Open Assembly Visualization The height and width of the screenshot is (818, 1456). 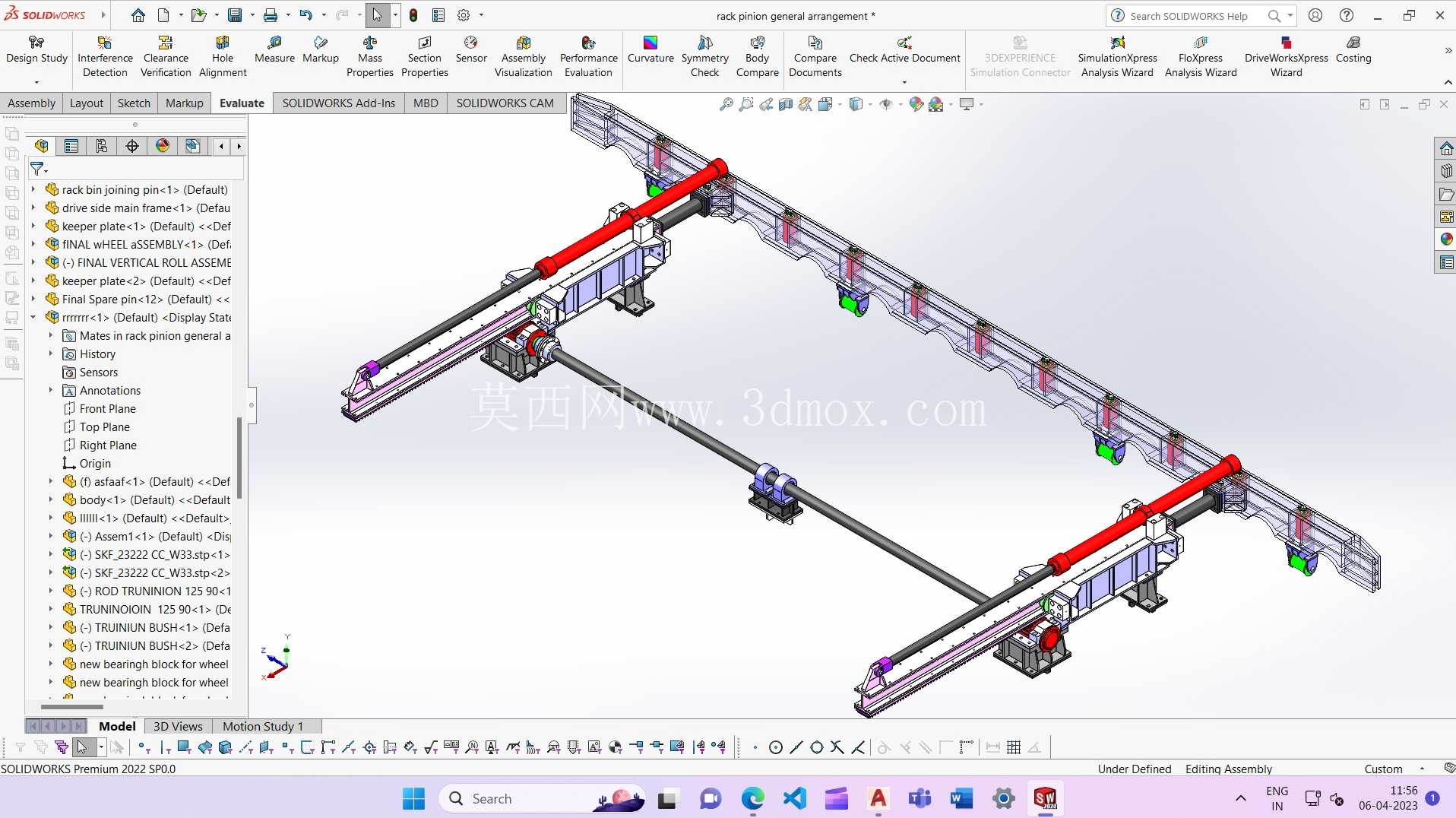[524, 57]
